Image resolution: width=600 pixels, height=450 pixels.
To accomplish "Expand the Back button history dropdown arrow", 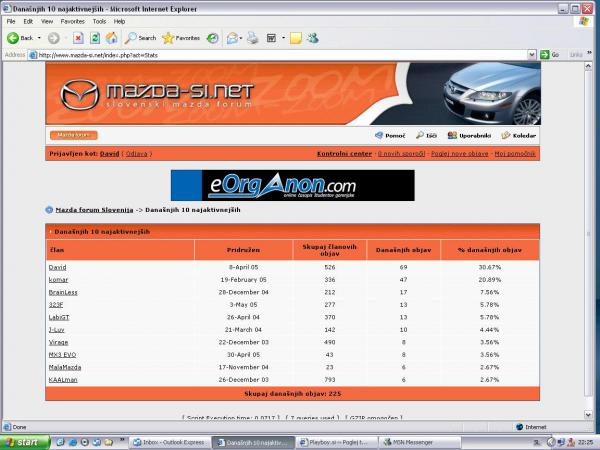I will [40, 38].
